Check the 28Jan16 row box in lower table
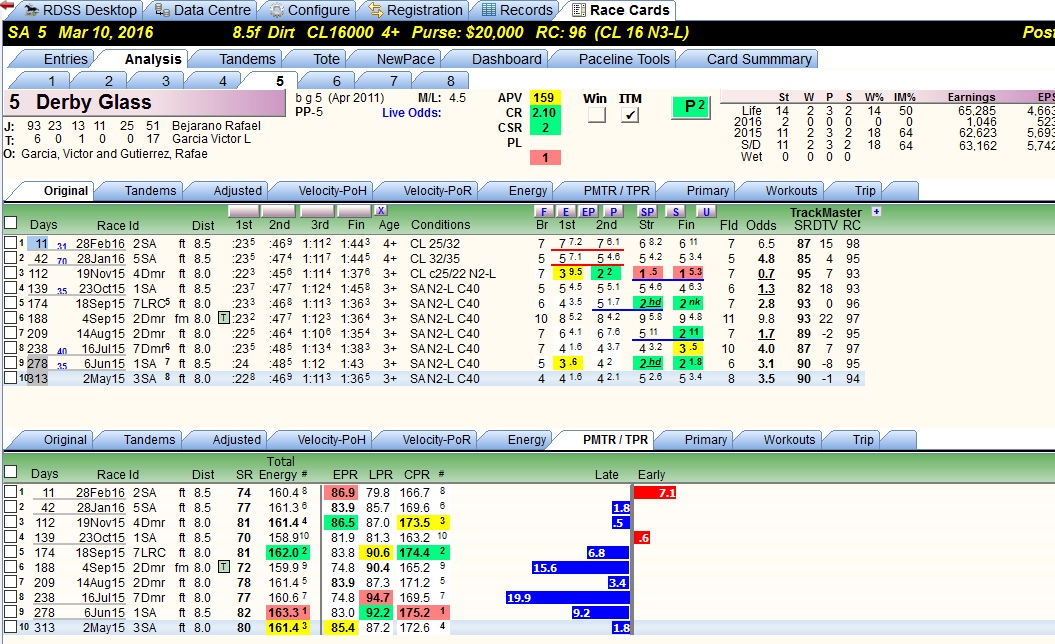Image resolution: width=1055 pixels, height=644 pixels. tap(10, 507)
